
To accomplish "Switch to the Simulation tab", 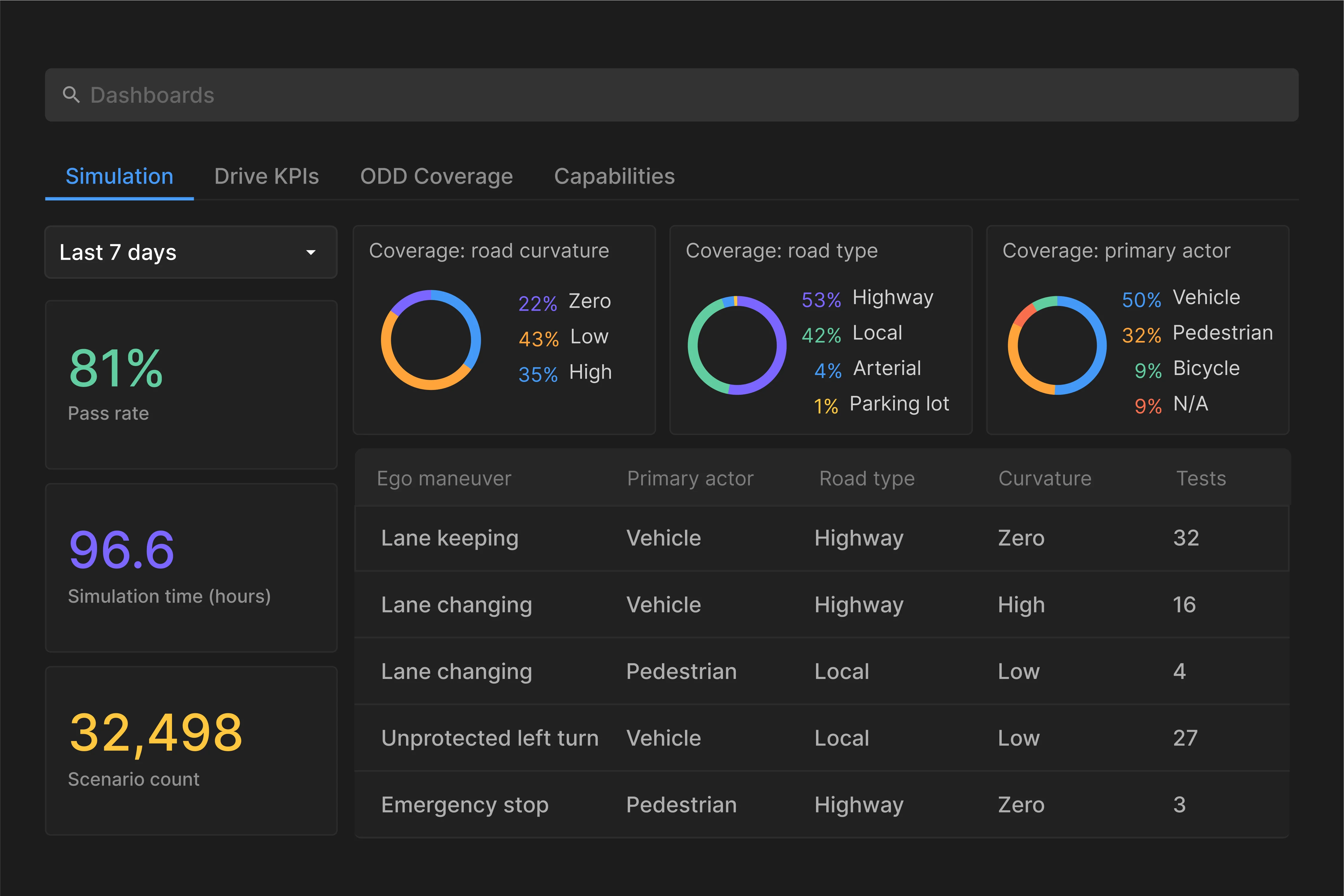I will click(119, 176).
